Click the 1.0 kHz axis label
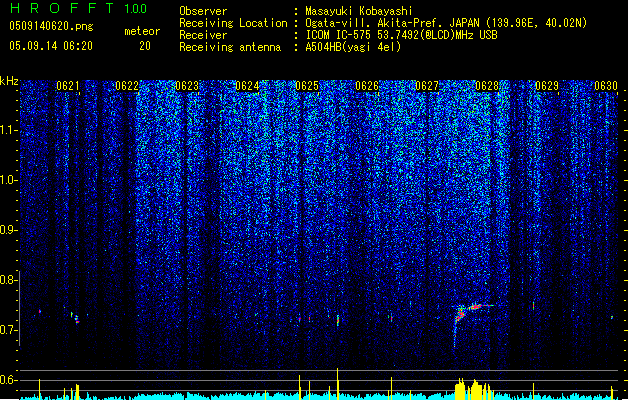The width and height of the screenshot is (629, 400). (8, 180)
